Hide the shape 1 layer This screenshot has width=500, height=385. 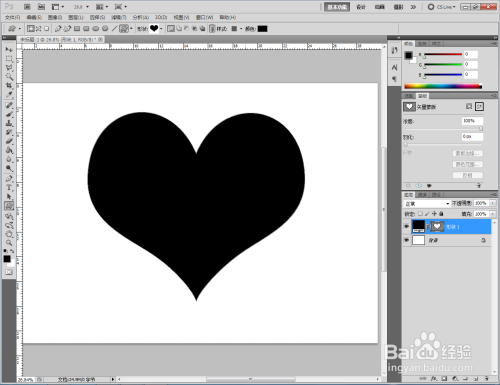coord(406,227)
